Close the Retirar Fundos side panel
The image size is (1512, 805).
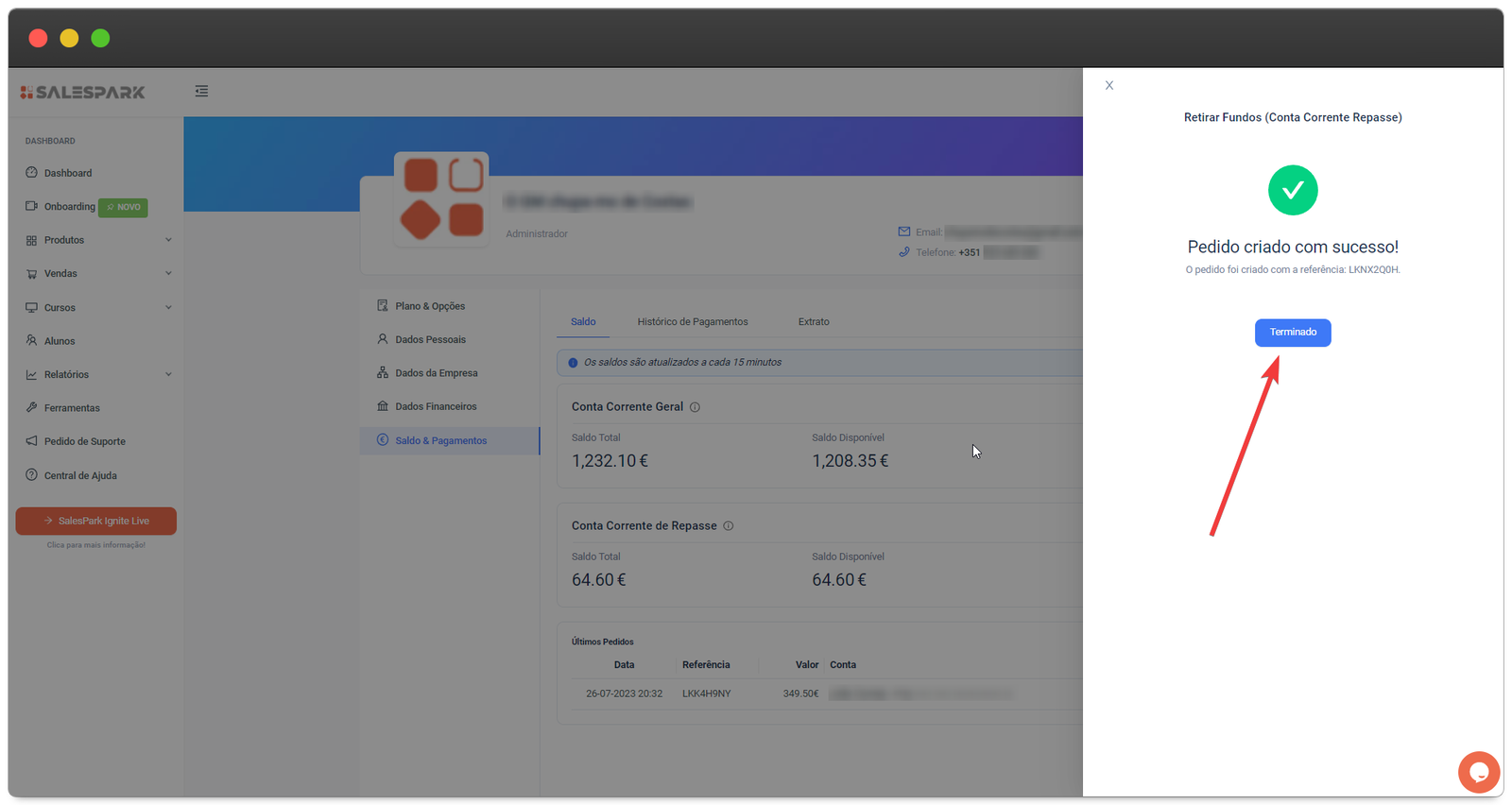tap(1109, 85)
